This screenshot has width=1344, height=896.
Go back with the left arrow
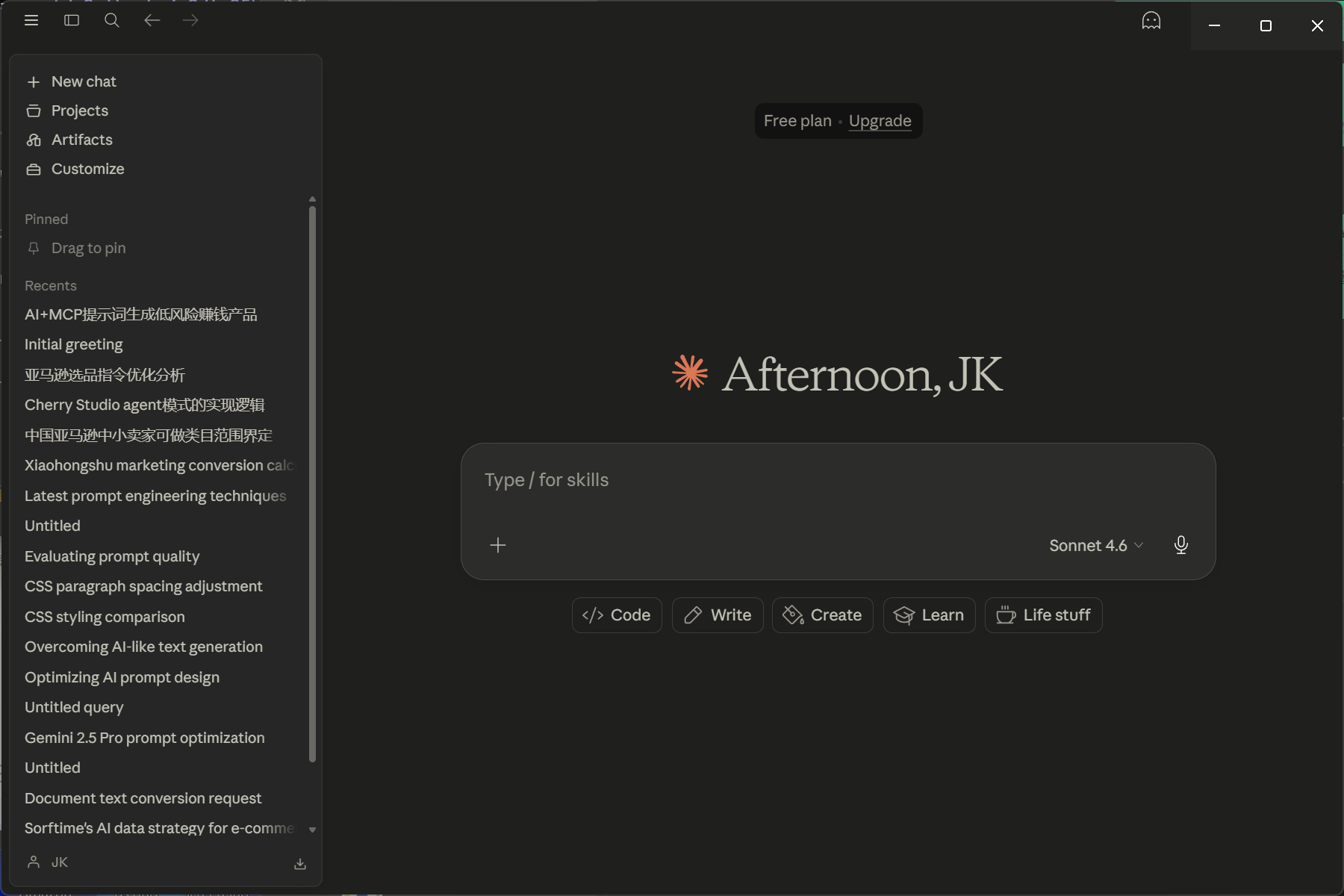tap(152, 21)
